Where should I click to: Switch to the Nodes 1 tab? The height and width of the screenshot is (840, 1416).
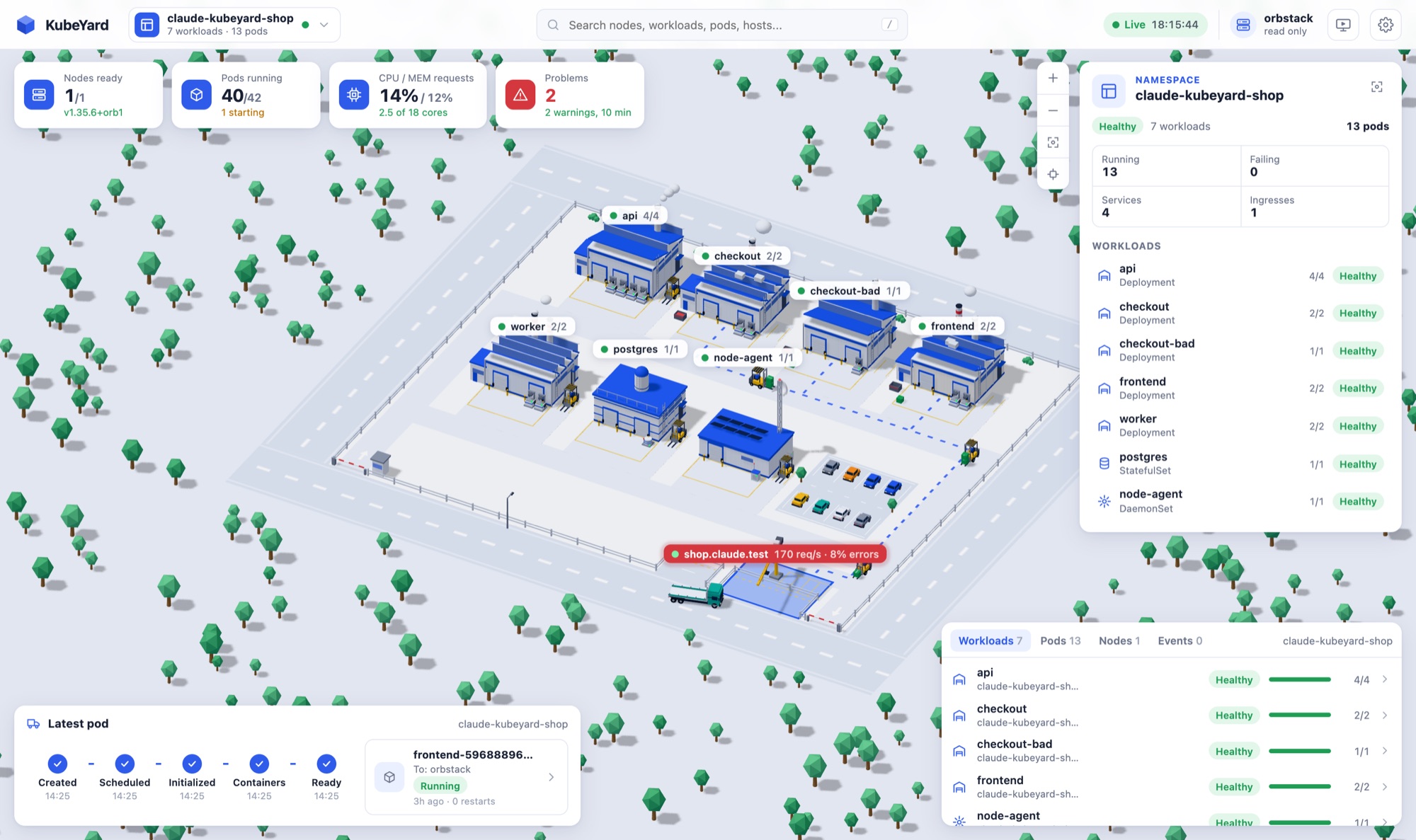click(x=1119, y=640)
